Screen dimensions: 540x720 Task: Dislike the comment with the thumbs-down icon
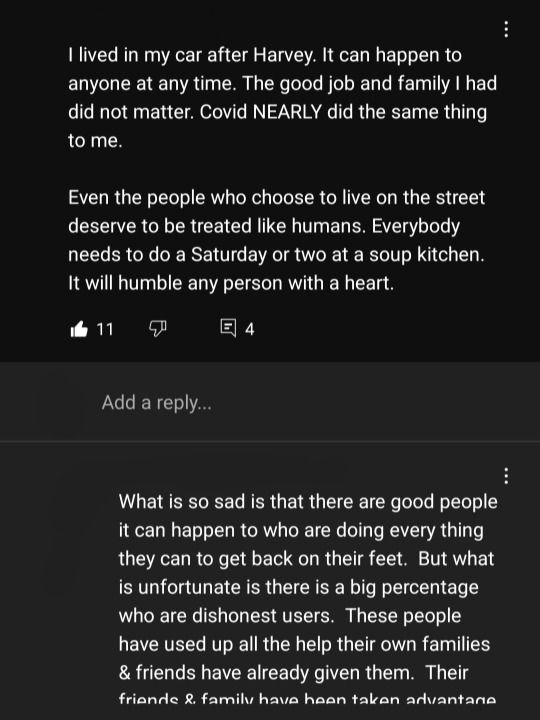click(x=158, y=329)
